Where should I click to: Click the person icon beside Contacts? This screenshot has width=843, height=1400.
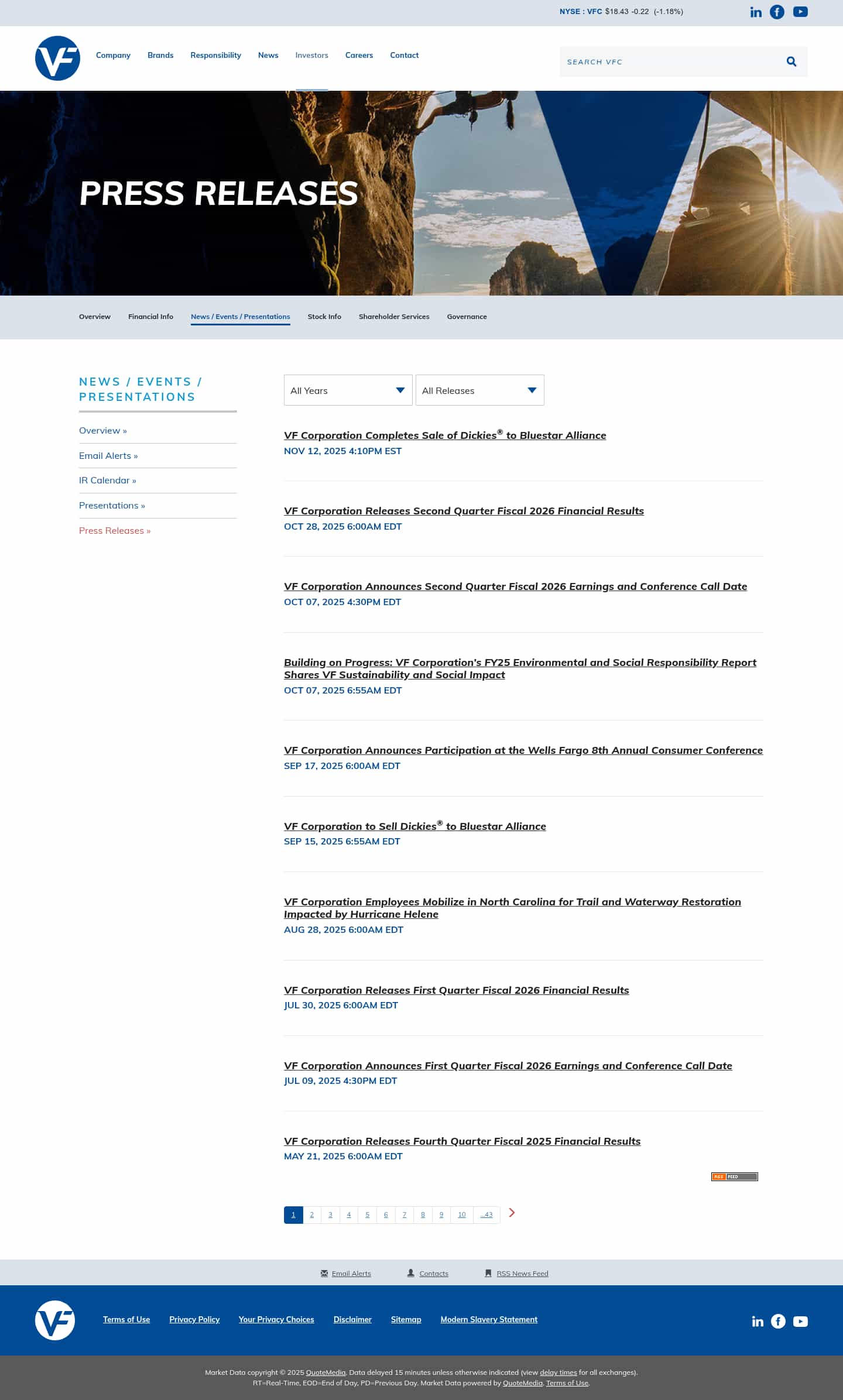click(411, 1273)
